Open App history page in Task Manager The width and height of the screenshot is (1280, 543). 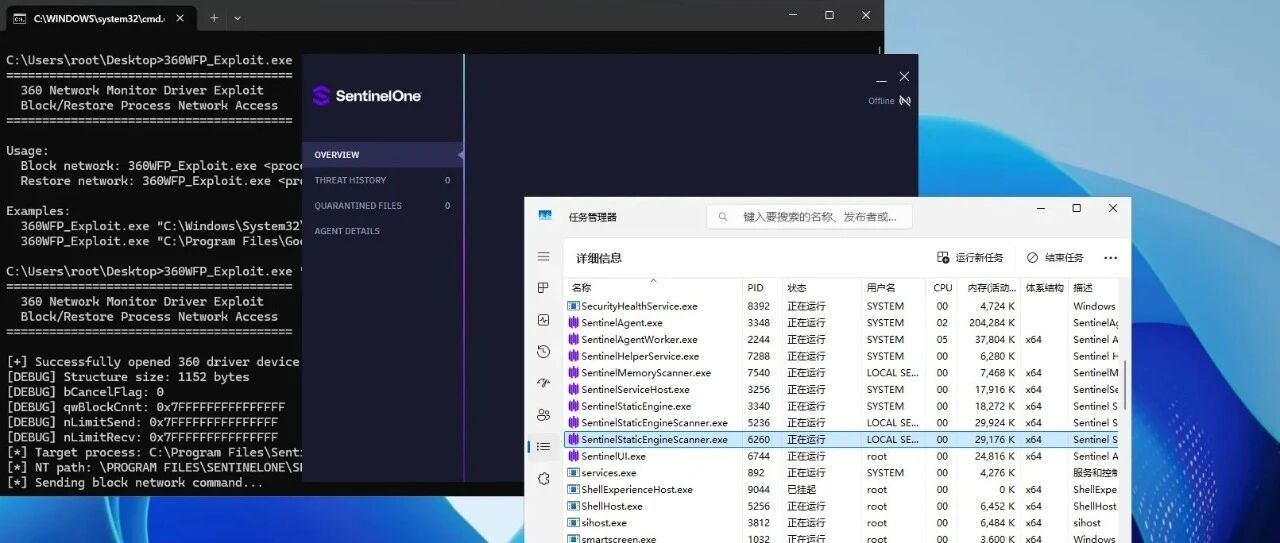click(x=543, y=351)
